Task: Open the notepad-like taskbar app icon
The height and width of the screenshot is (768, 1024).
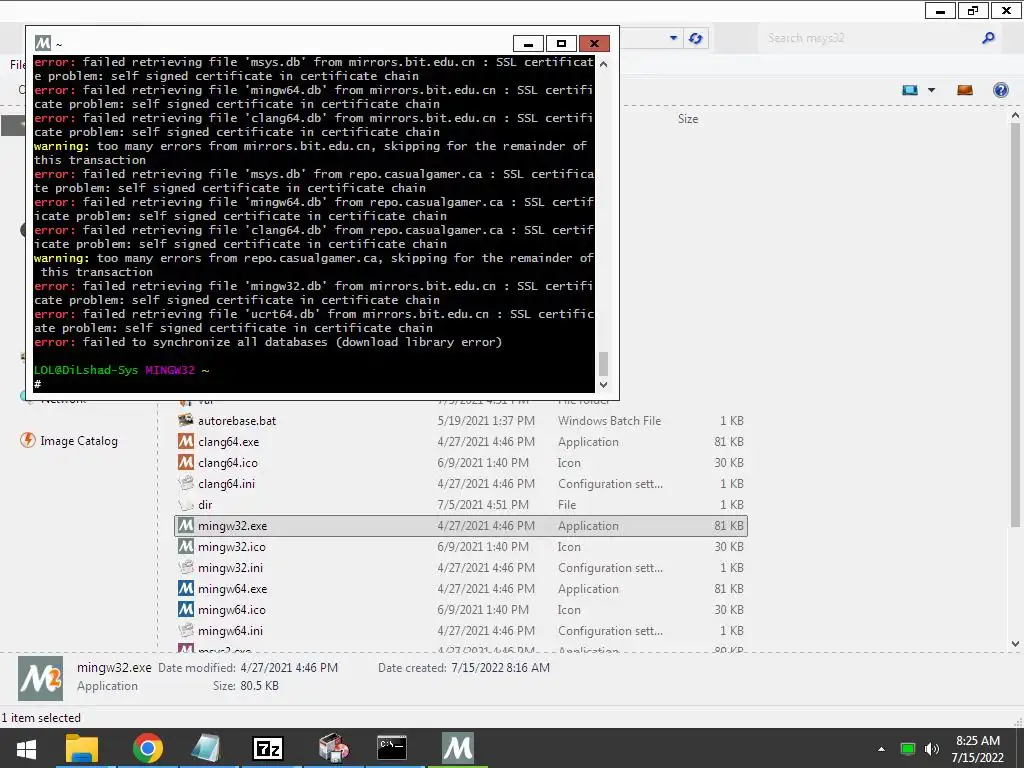Action: pos(206,748)
